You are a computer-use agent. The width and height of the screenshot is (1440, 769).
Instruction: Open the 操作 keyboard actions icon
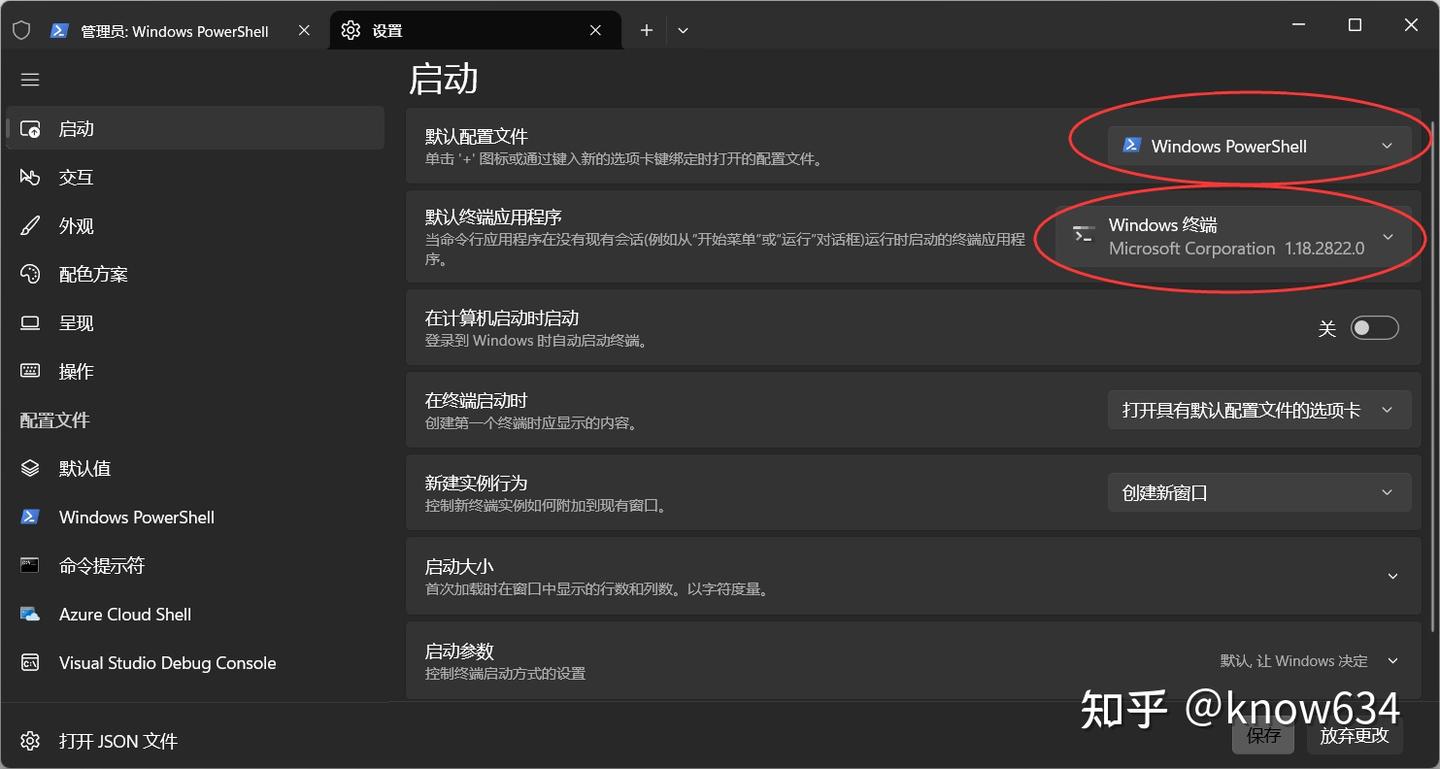click(30, 371)
